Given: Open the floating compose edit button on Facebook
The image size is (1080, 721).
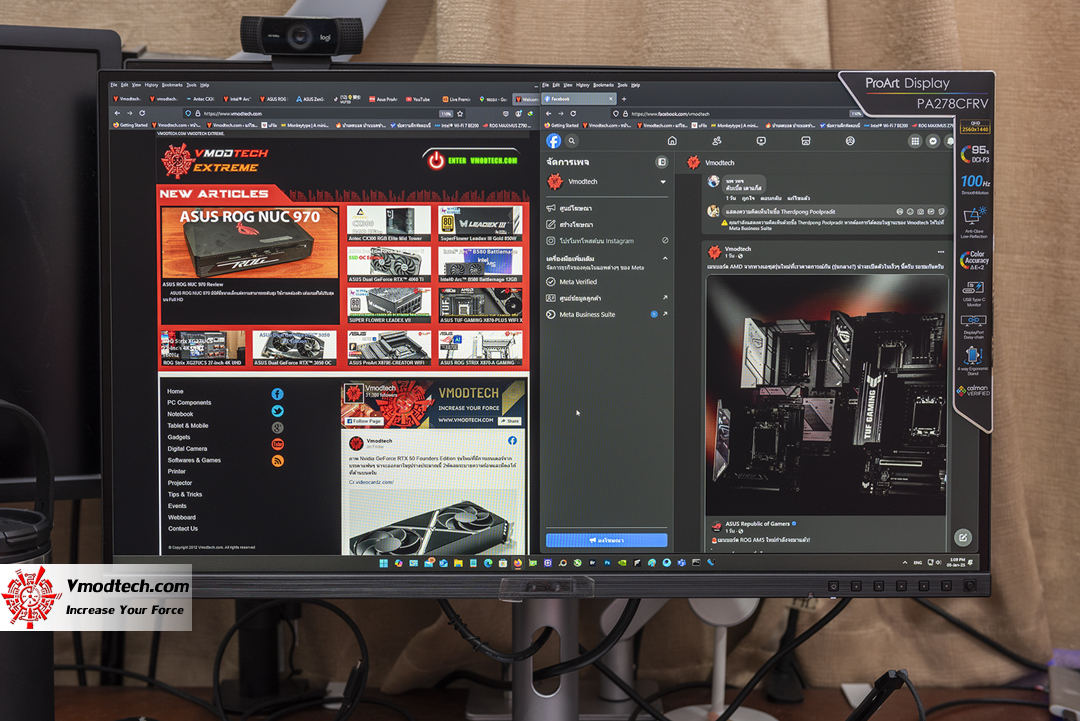Looking at the screenshot, I should point(963,537).
